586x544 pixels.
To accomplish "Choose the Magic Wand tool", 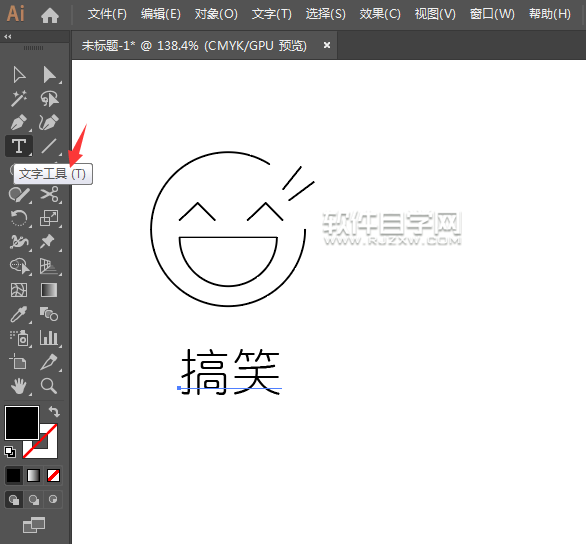I will [19, 99].
